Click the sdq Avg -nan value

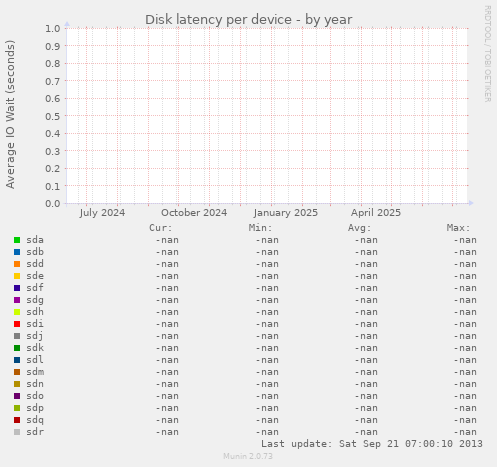tap(366, 420)
